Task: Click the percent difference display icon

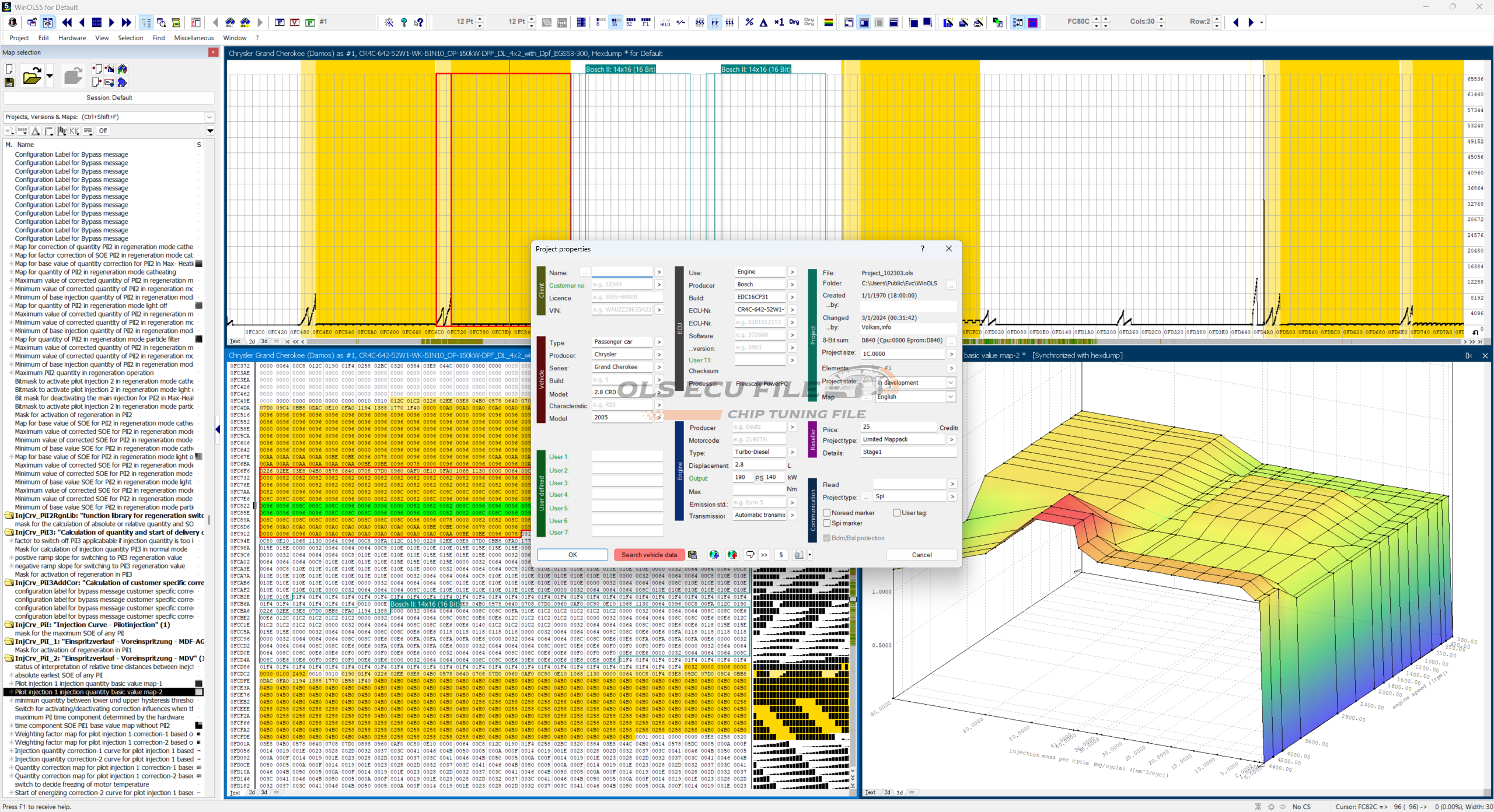Action: tap(749, 22)
